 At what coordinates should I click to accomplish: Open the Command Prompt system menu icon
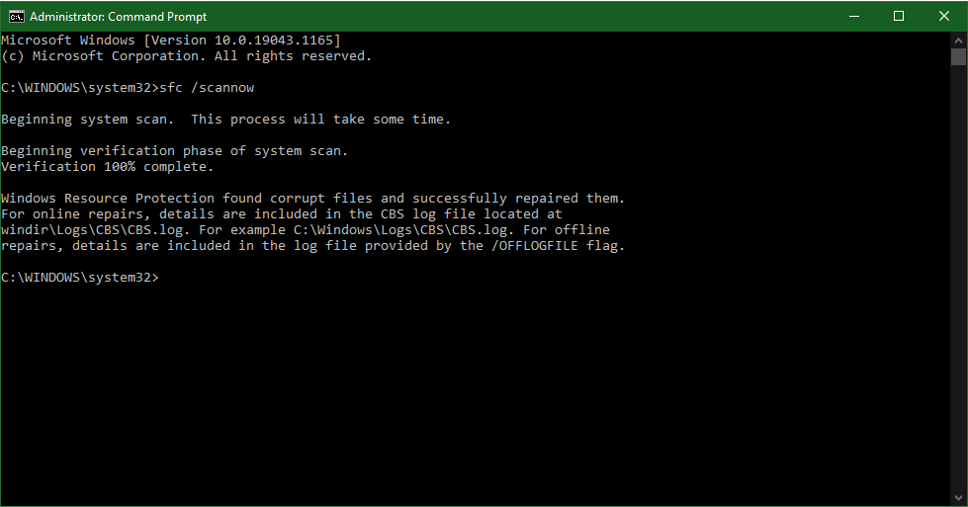coord(16,17)
